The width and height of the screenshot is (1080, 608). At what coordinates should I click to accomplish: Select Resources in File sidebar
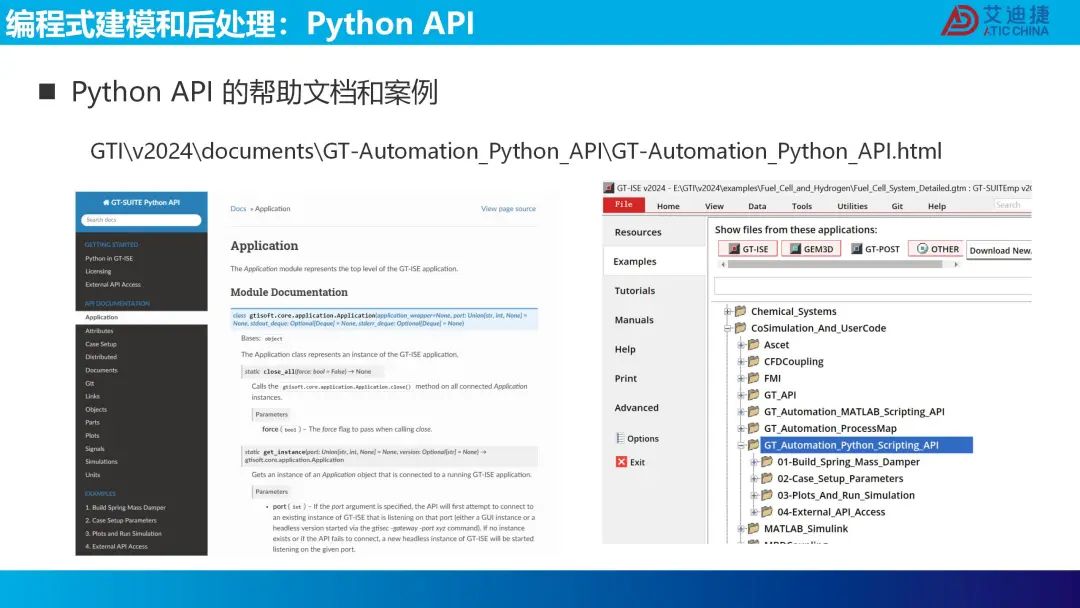(x=654, y=232)
